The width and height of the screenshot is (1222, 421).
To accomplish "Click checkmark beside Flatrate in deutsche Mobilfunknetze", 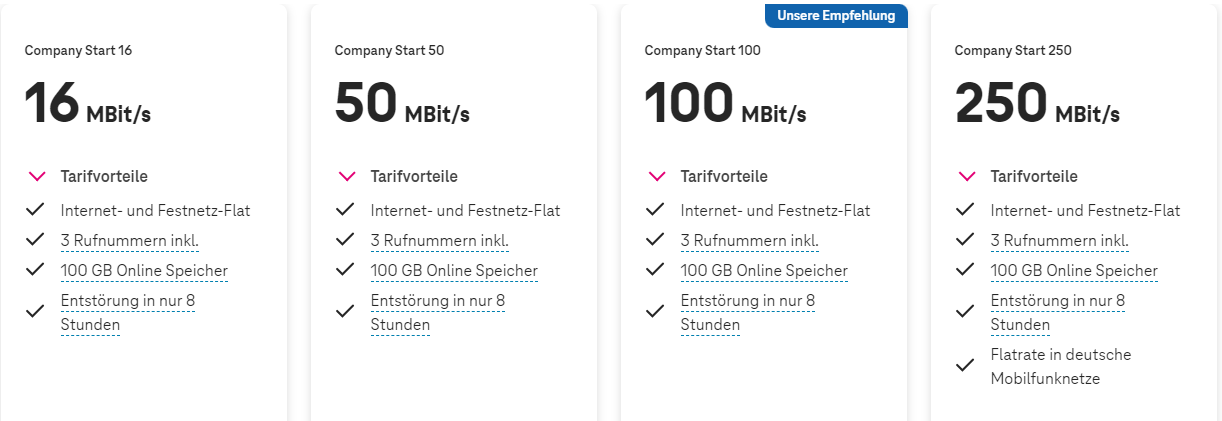I will tap(966, 365).
